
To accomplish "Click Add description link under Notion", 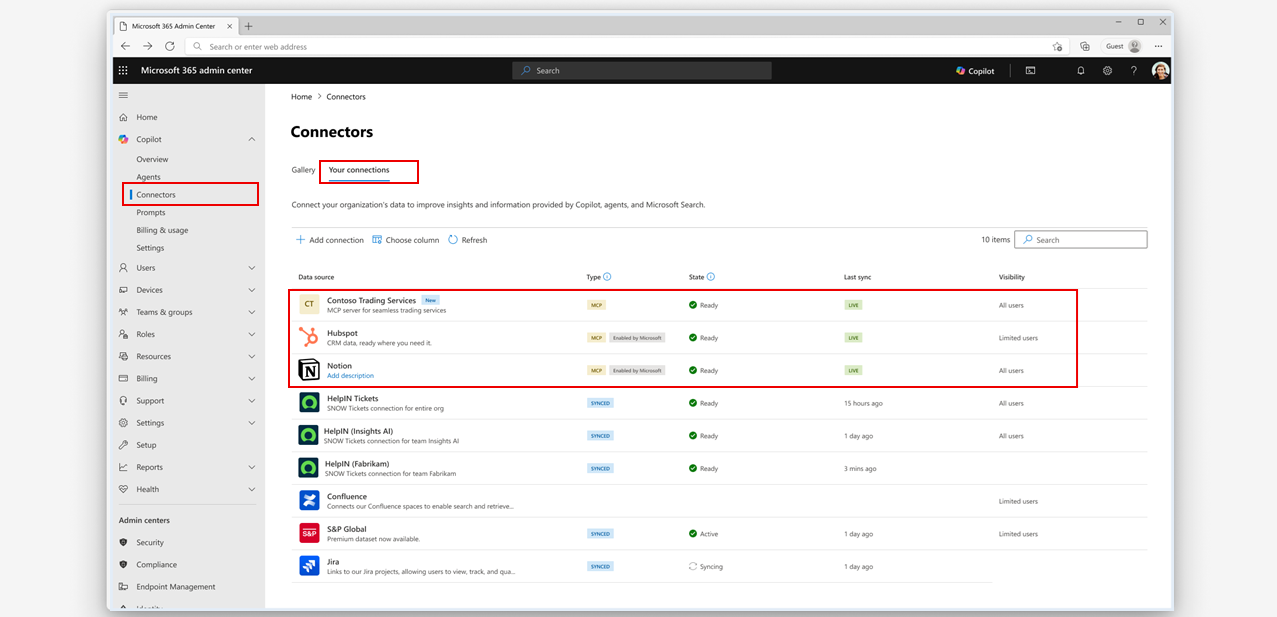I will (x=350, y=376).
